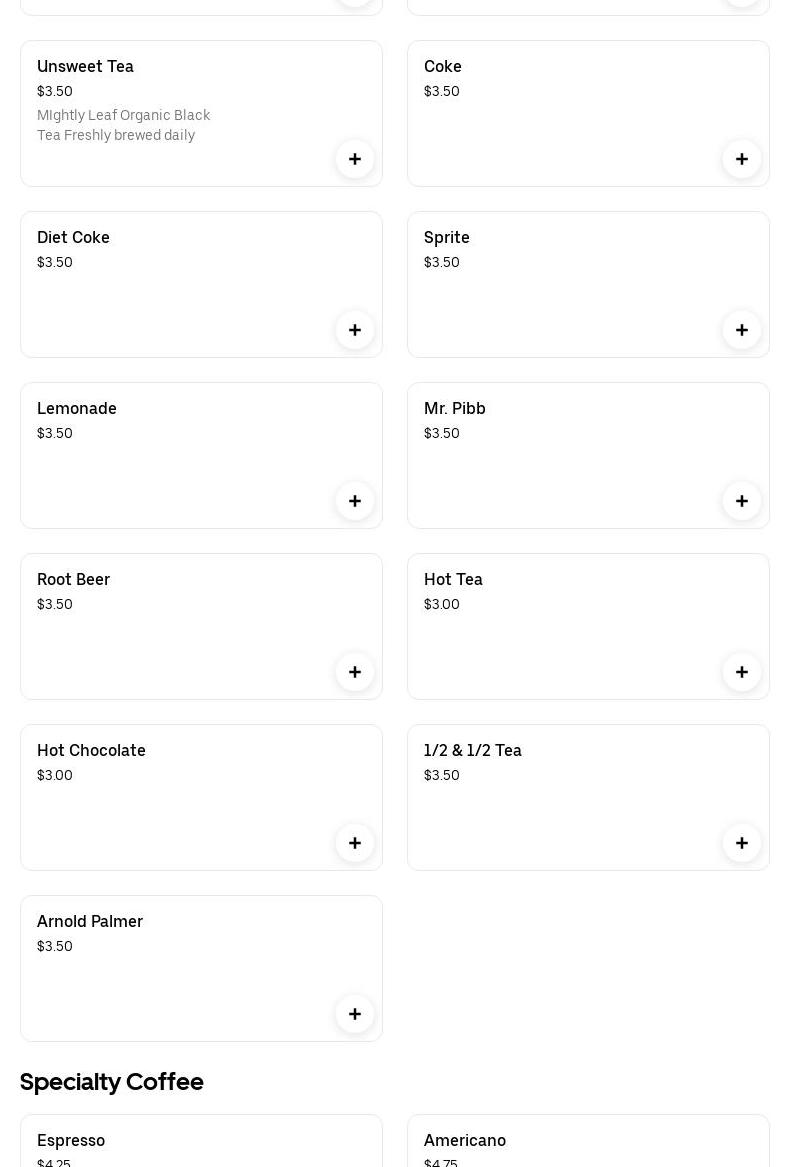The height and width of the screenshot is (1167, 804).
Task: Add Mr. Pibb to the order
Action: (x=742, y=501)
